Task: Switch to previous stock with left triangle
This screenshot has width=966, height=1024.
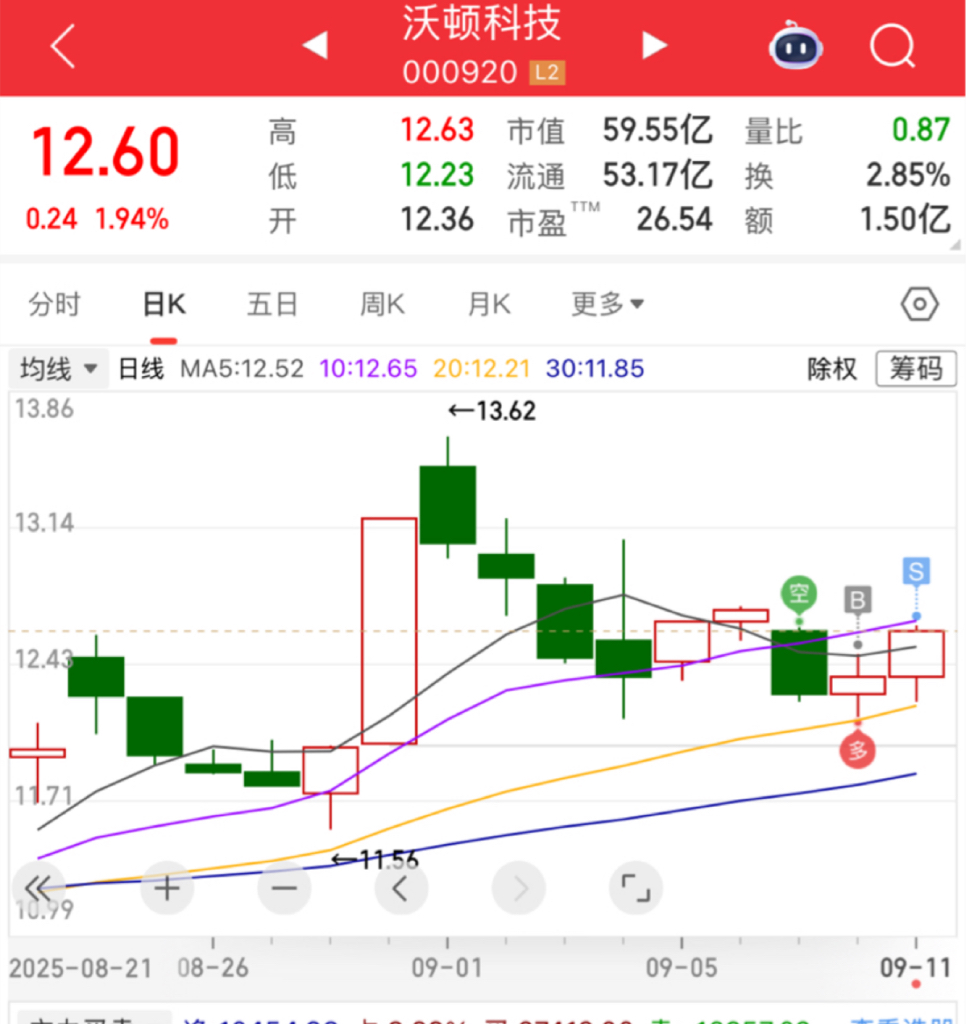Action: point(315,46)
